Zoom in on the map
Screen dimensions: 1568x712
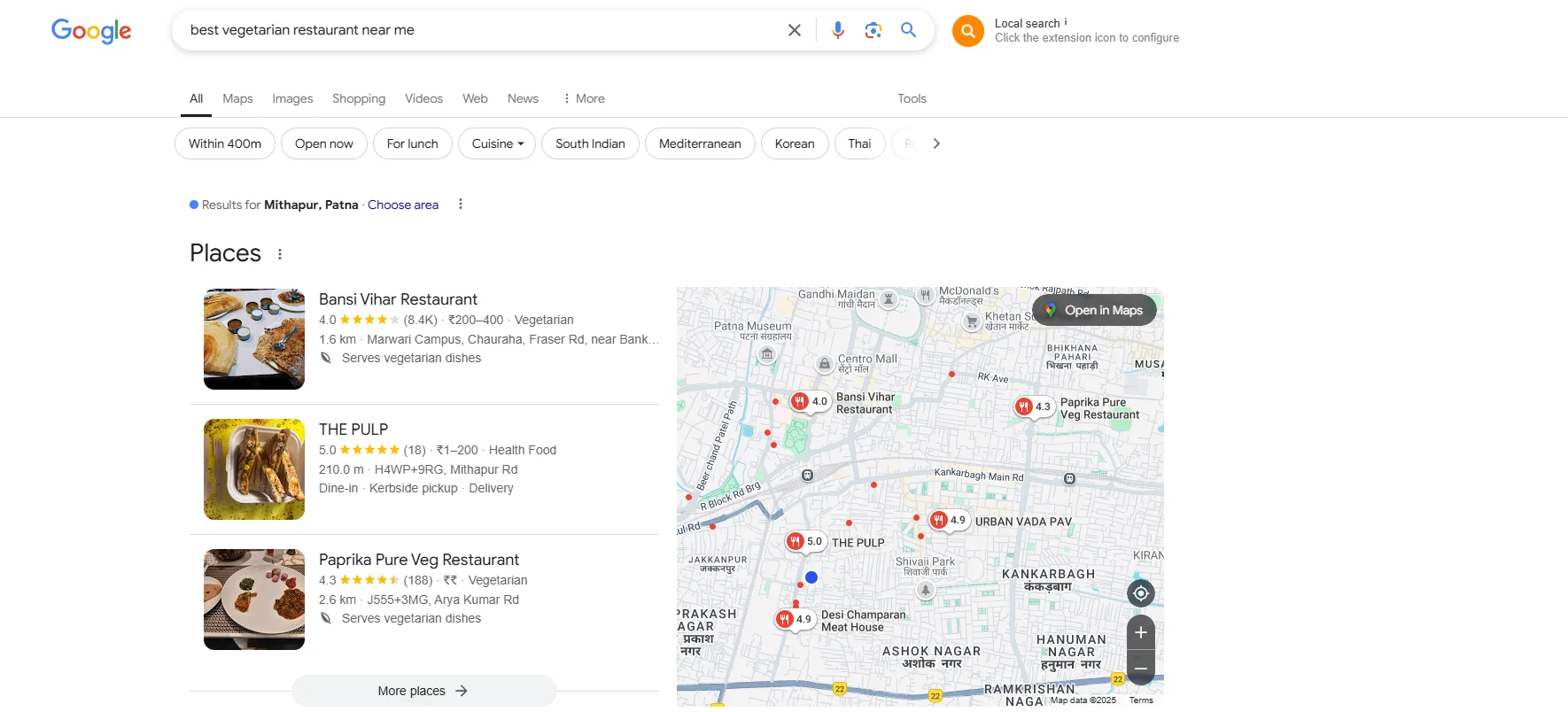(x=1141, y=632)
